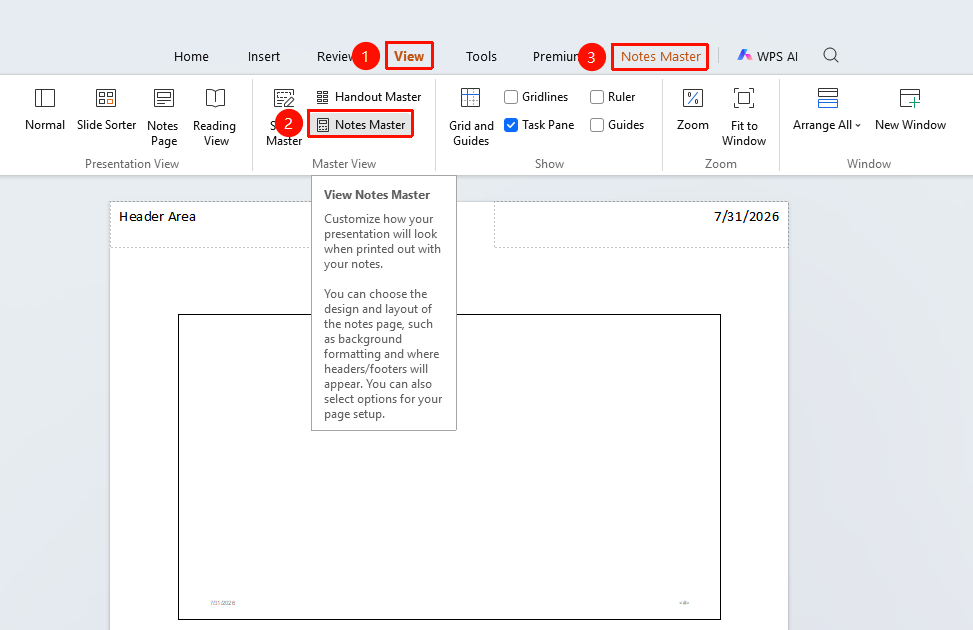Click the Header Area placeholder
The image size is (973, 630).
point(210,224)
